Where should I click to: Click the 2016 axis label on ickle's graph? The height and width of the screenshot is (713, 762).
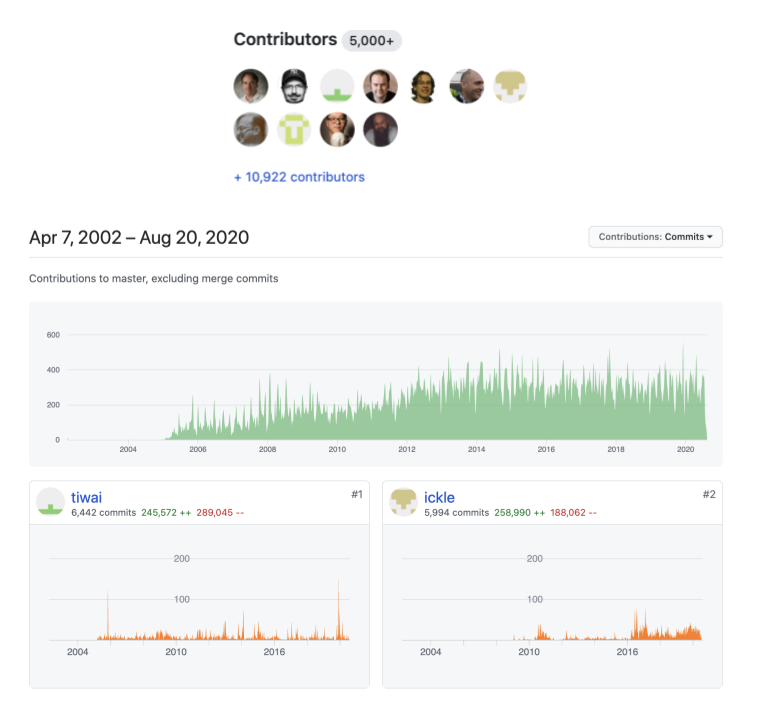coord(627,652)
